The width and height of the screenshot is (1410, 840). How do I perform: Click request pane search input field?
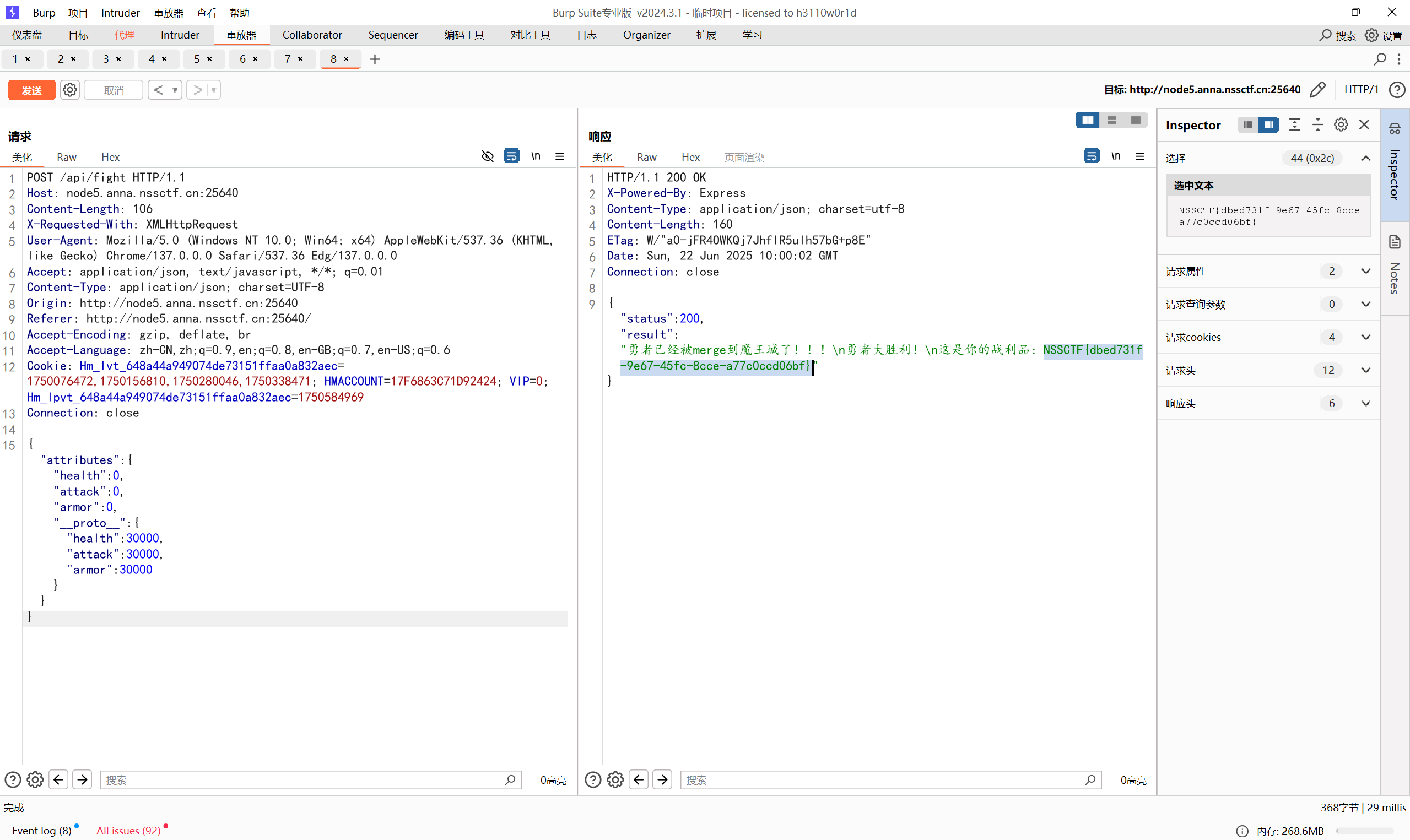tap(311, 780)
